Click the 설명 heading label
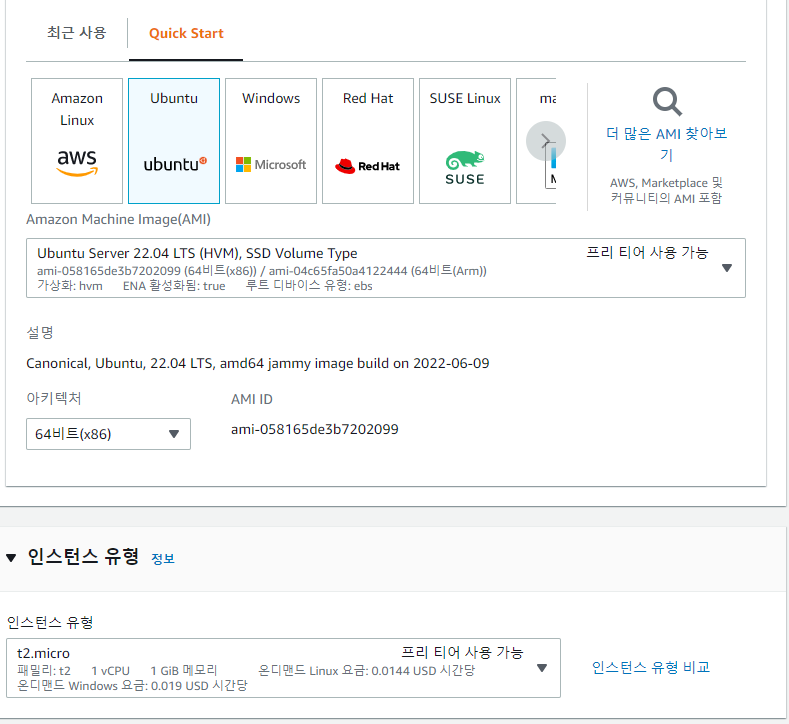 tap(40, 332)
